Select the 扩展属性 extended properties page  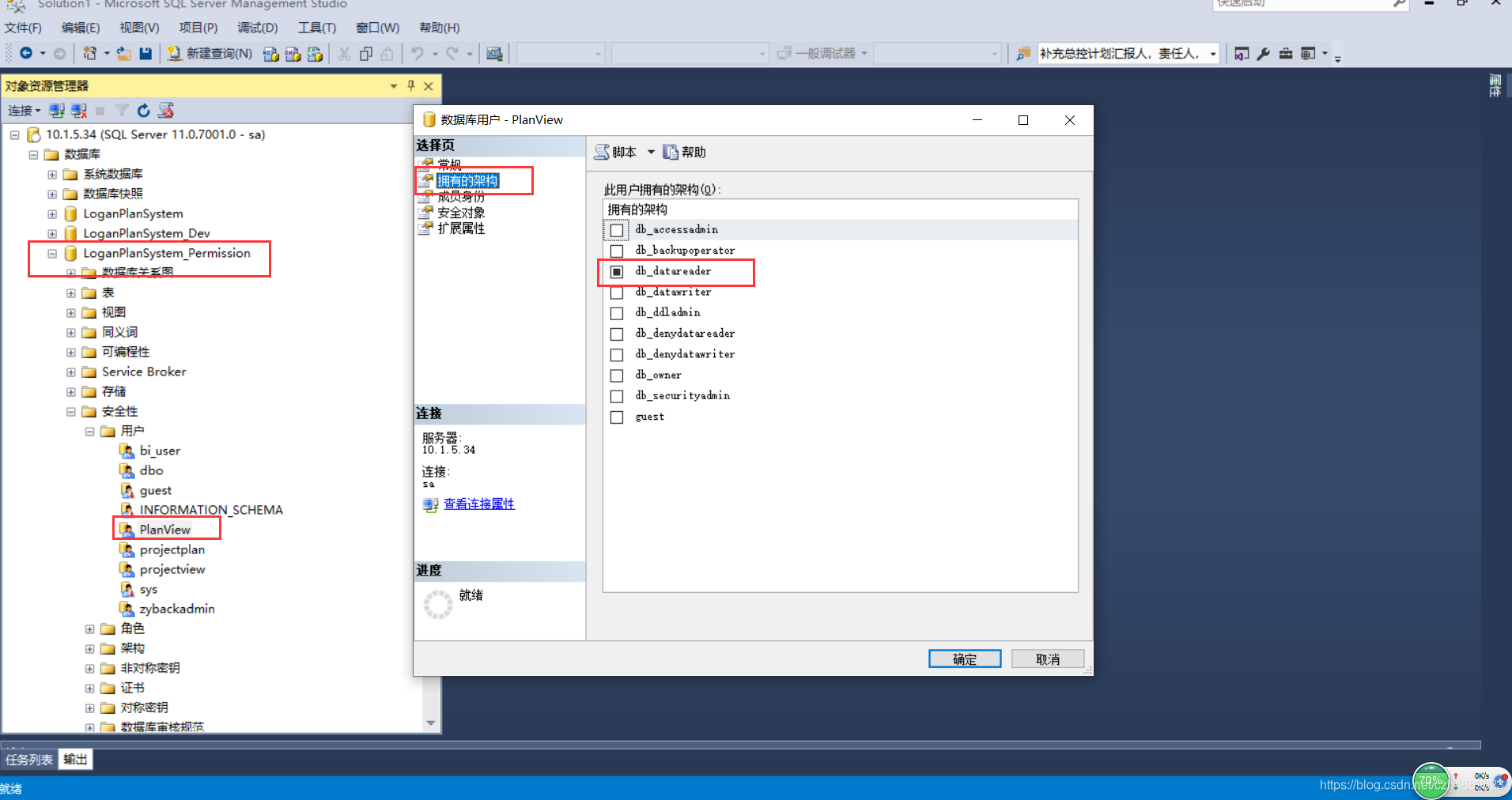tap(462, 228)
